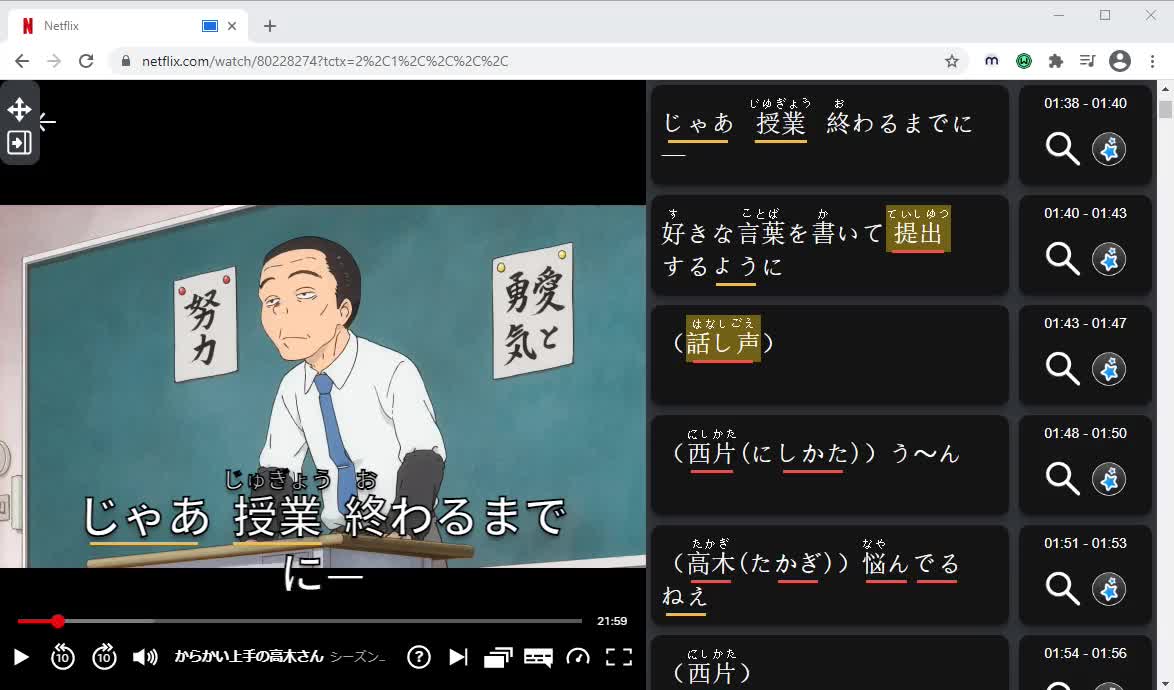The image size is (1174, 690).
Task: Star the 01:51 - 01:53 subtitle line
Action: [x=1109, y=589]
